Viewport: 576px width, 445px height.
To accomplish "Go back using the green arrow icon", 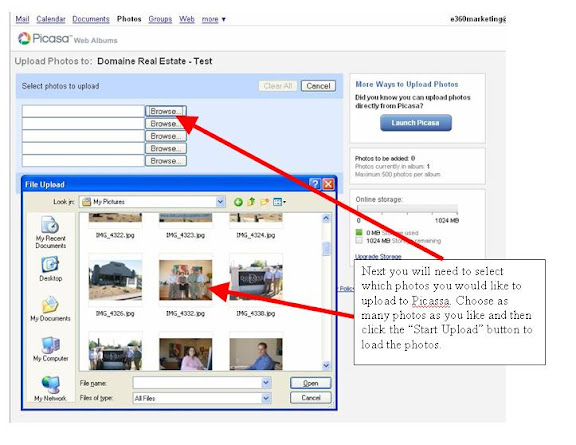I will point(238,202).
